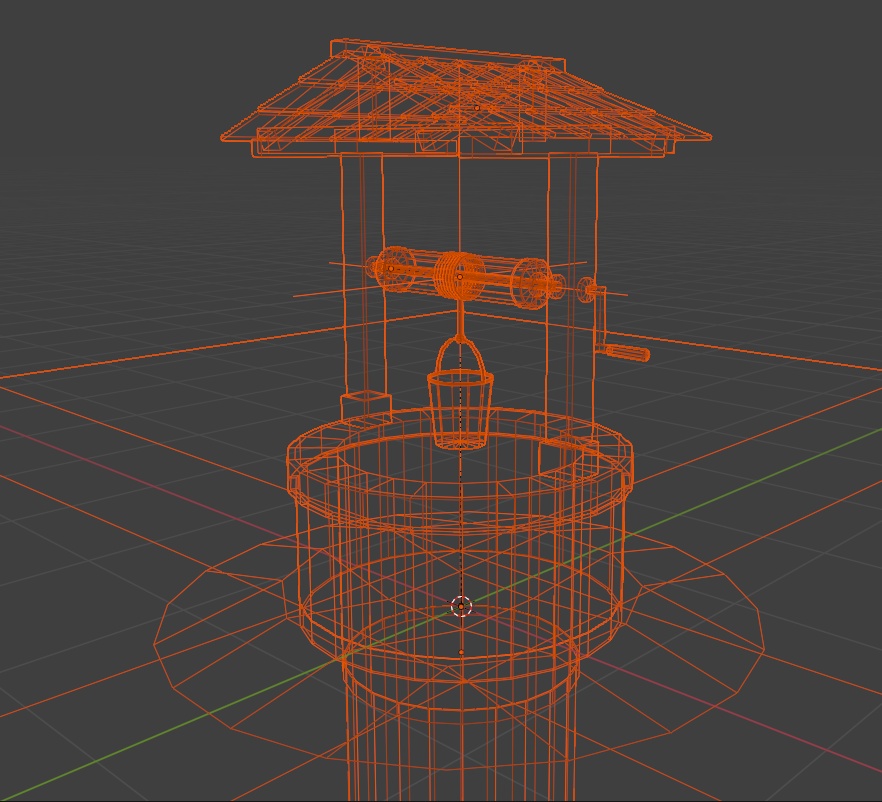Select the rope spool on the winch axle
This screenshot has width=882, height=802.
click(459, 276)
